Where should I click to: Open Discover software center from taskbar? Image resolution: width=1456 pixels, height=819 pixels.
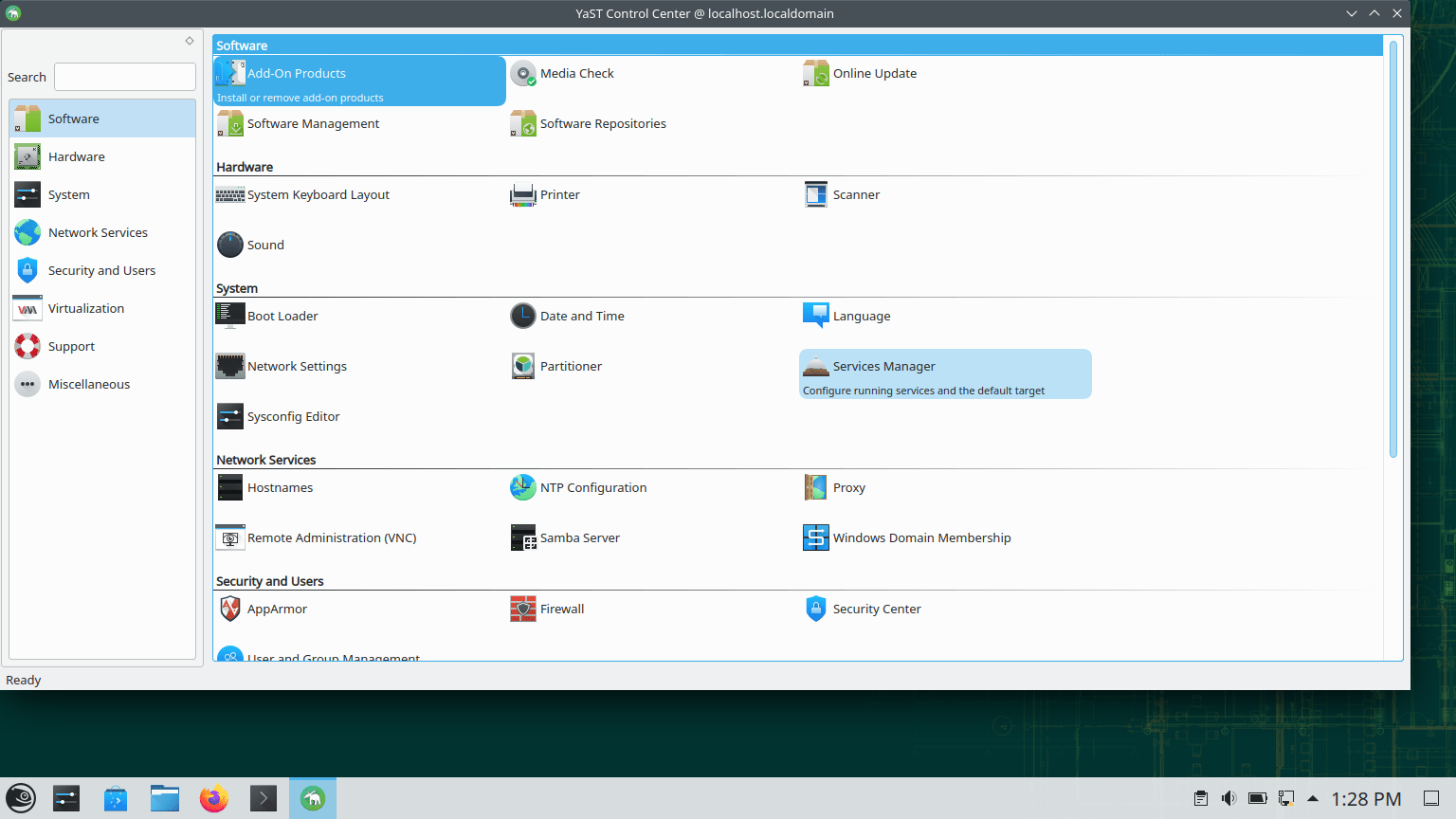tap(116, 798)
